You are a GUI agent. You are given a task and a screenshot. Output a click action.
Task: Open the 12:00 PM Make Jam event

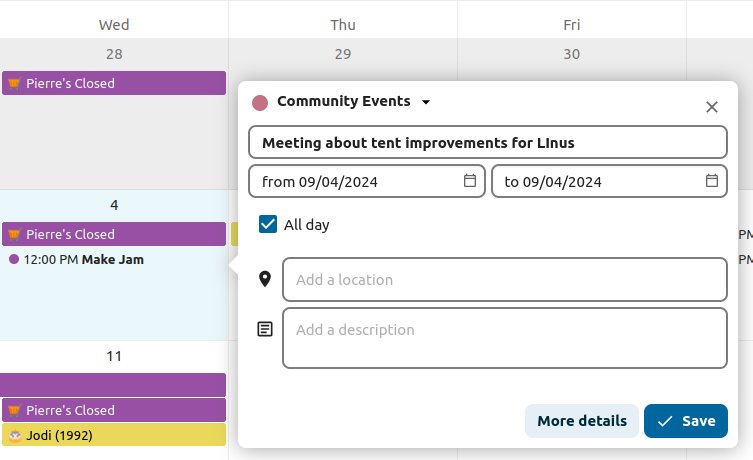[84, 259]
